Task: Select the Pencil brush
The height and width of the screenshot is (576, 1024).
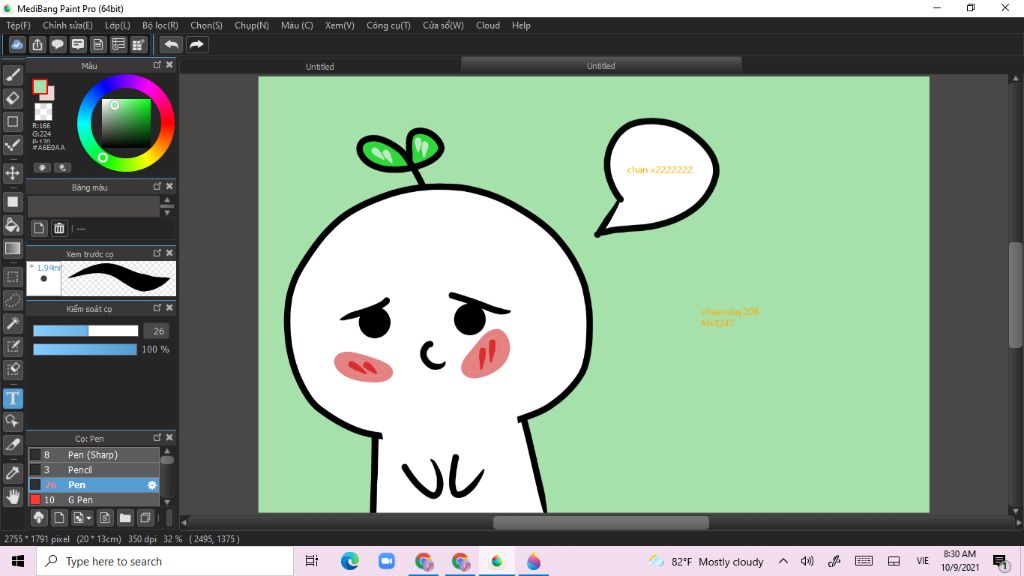Action: (93, 470)
